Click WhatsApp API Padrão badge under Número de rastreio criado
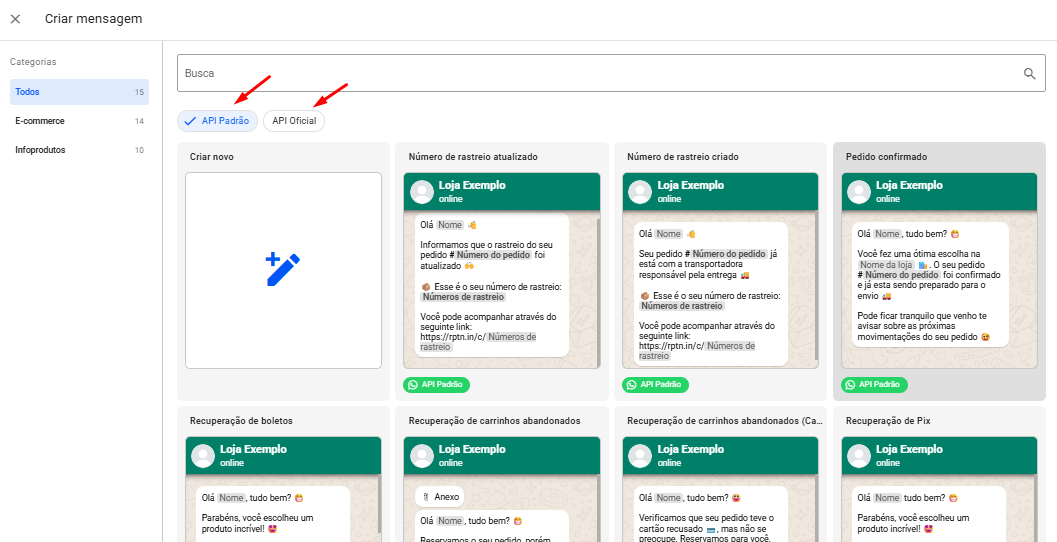1057x542 pixels. [x=656, y=385]
